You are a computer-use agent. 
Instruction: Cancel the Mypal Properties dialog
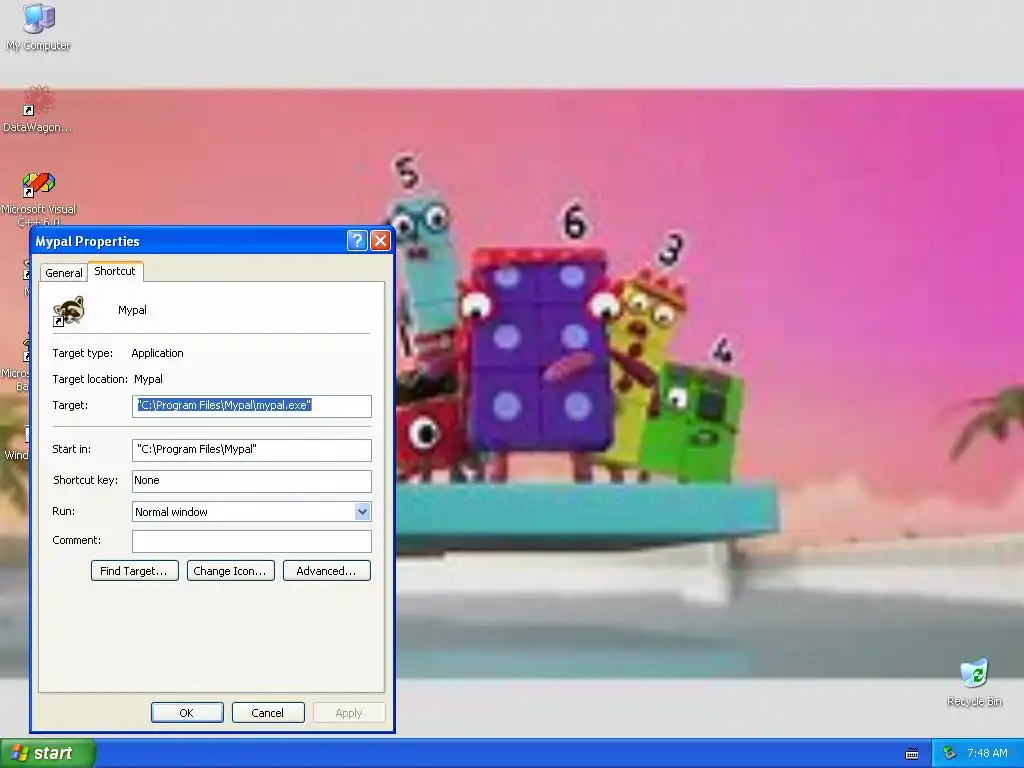point(268,712)
